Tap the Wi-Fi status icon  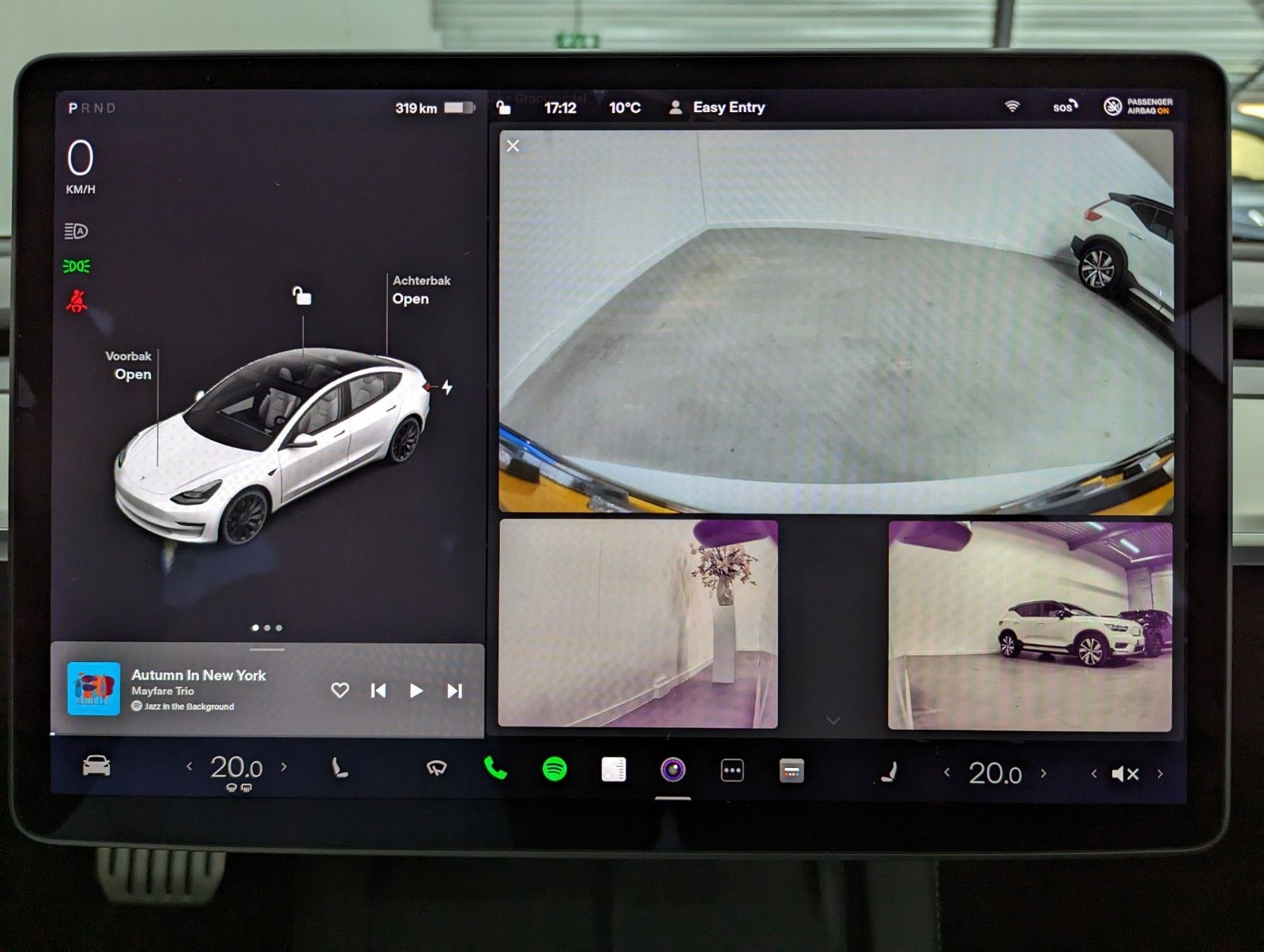(x=1012, y=106)
